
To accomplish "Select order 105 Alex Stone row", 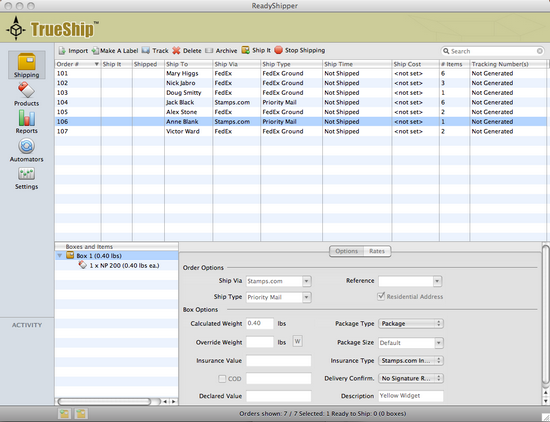I will 301,112.
